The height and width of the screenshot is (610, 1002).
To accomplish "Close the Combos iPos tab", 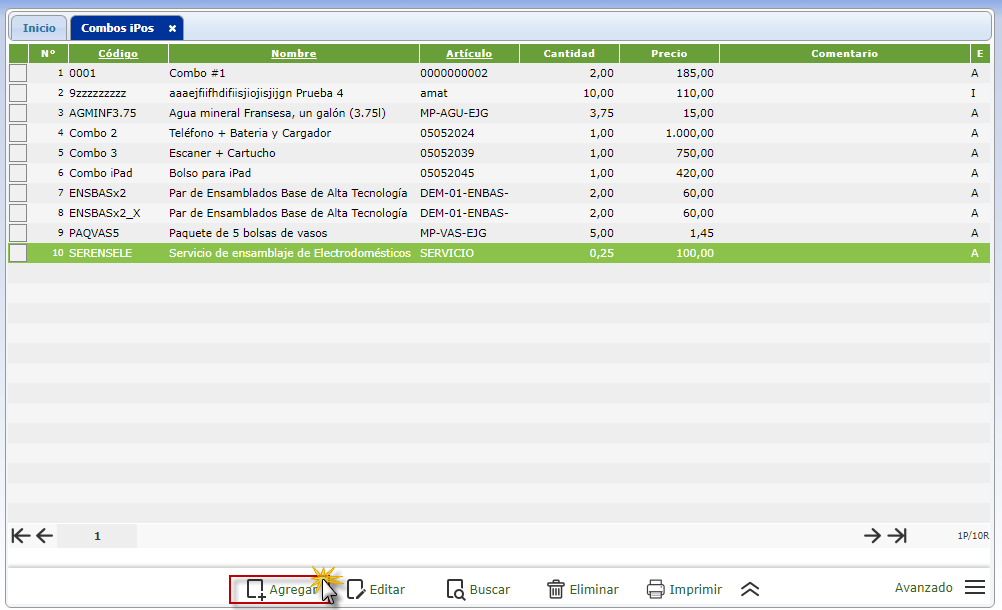I will [172, 29].
